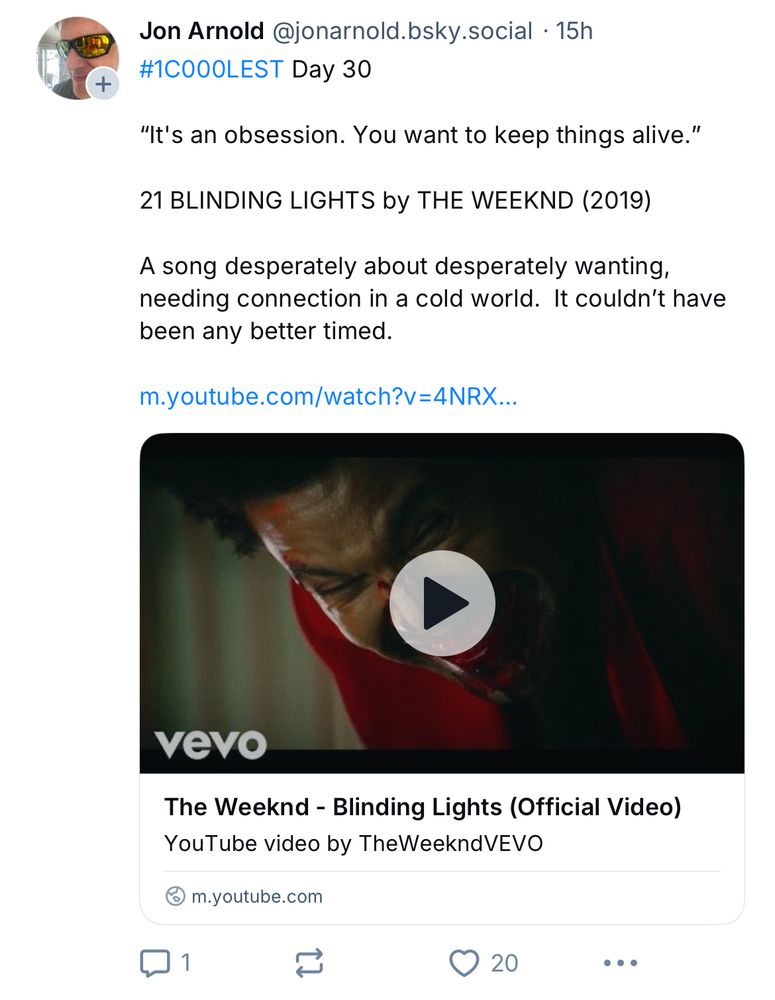Click the m.youtube.com domain text in card

point(257,896)
